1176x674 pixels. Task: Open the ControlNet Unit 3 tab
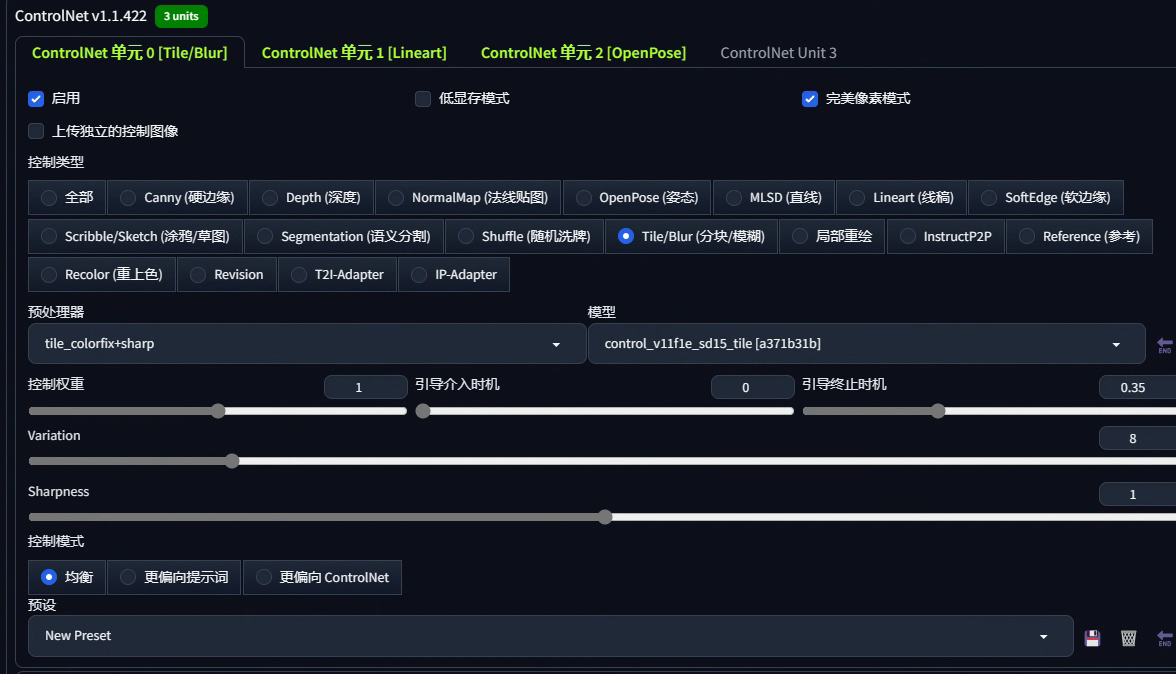point(778,52)
